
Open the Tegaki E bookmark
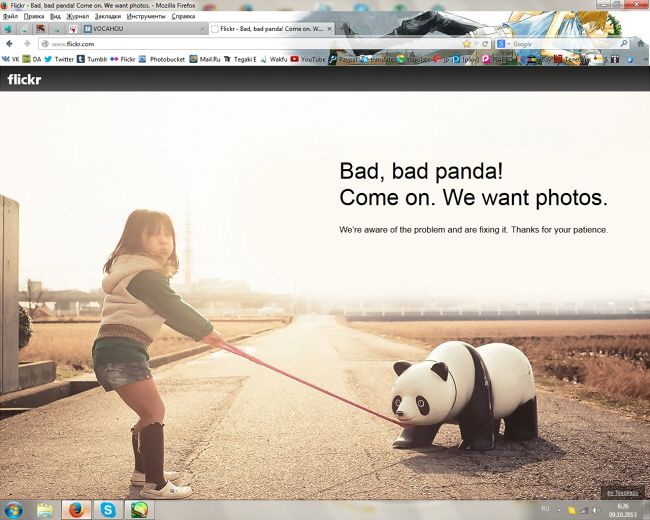tap(240, 59)
